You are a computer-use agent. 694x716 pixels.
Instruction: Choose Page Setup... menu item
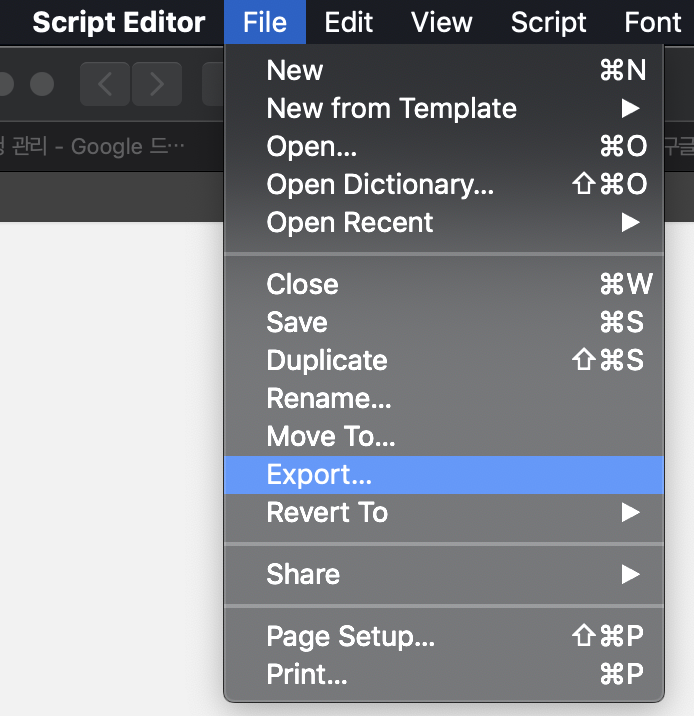coord(351,636)
